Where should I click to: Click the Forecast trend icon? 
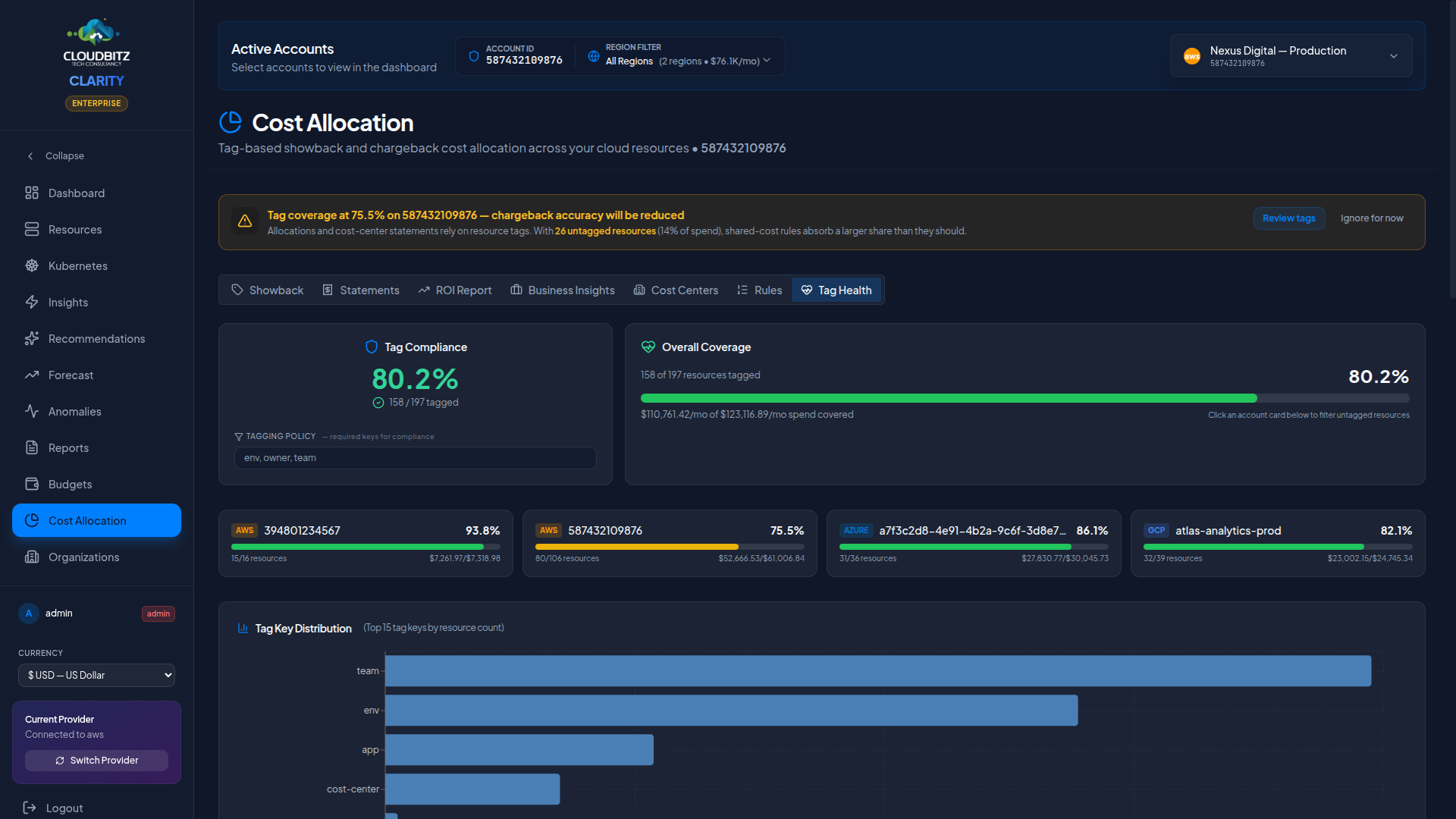pyautogui.click(x=32, y=375)
